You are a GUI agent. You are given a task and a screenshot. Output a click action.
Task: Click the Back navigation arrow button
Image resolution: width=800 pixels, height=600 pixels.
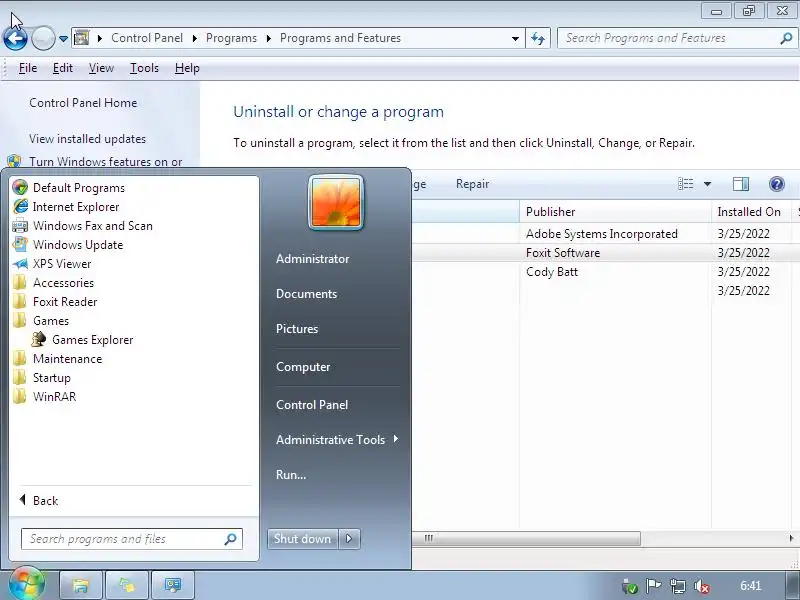point(15,38)
